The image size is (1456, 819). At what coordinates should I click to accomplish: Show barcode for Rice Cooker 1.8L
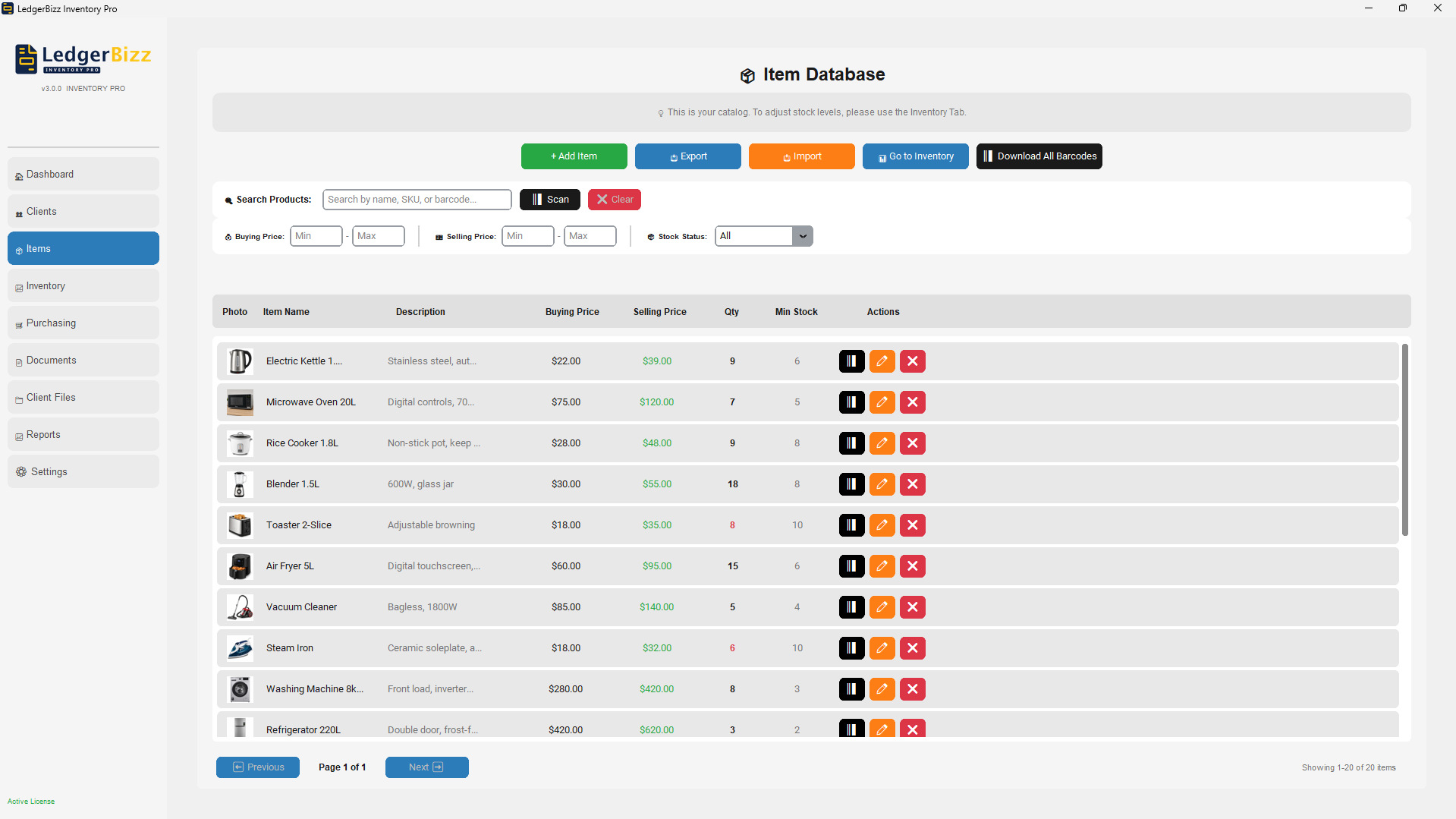point(851,443)
